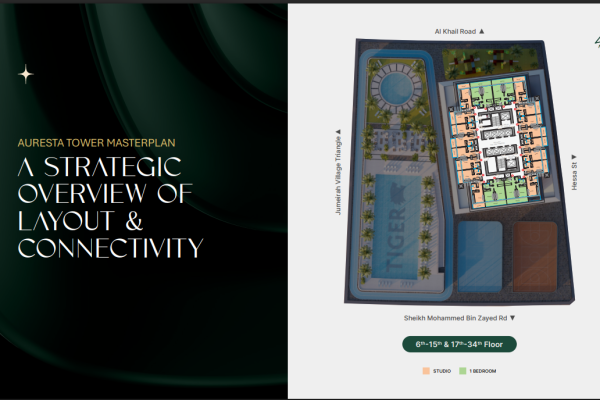Click the green 1 Bedroom legend swatch
This screenshot has height=400, width=600.
[462, 371]
